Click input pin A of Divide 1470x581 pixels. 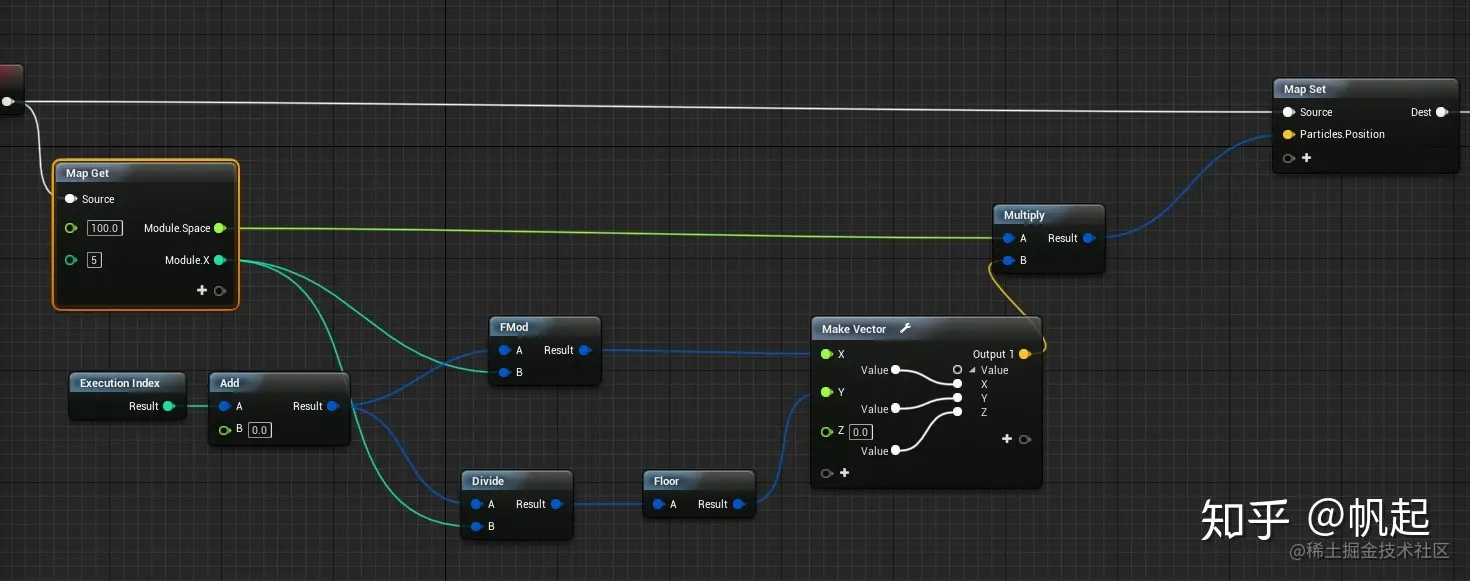(476, 504)
